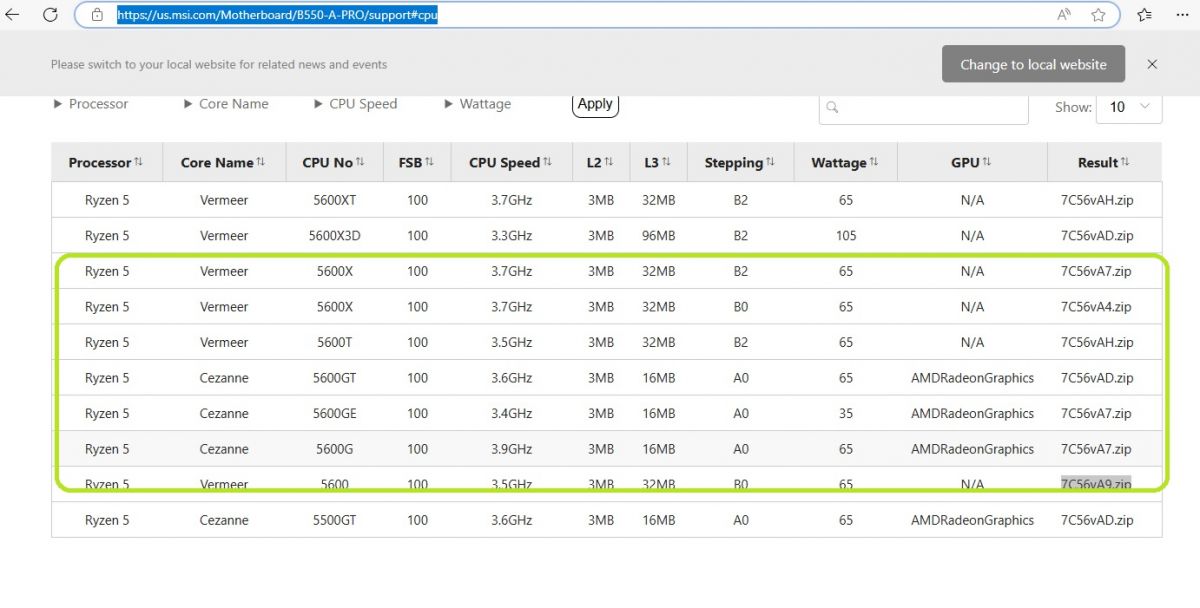
Task: Expand the CPU Speed filter
Action: point(355,104)
